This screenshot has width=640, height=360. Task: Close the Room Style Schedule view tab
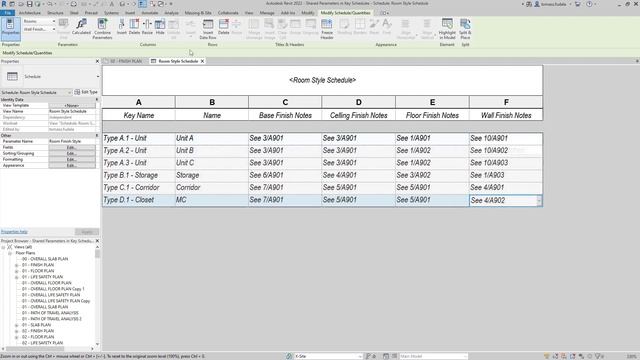(x=202, y=61)
